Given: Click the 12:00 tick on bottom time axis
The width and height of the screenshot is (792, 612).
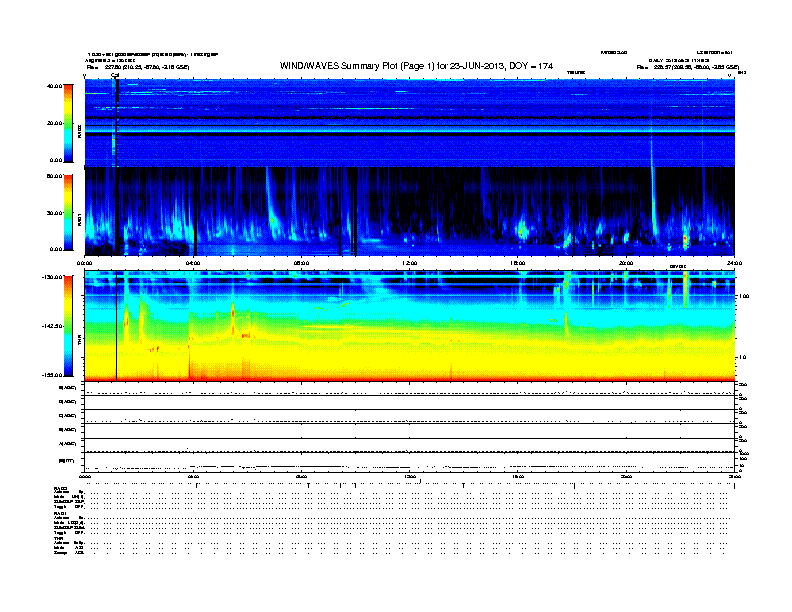Looking at the screenshot, I should tap(410, 476).
